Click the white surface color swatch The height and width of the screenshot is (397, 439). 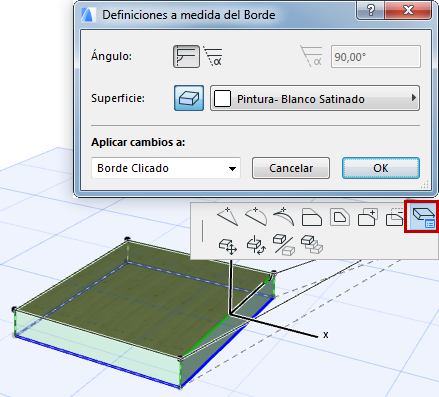(222, 99)
